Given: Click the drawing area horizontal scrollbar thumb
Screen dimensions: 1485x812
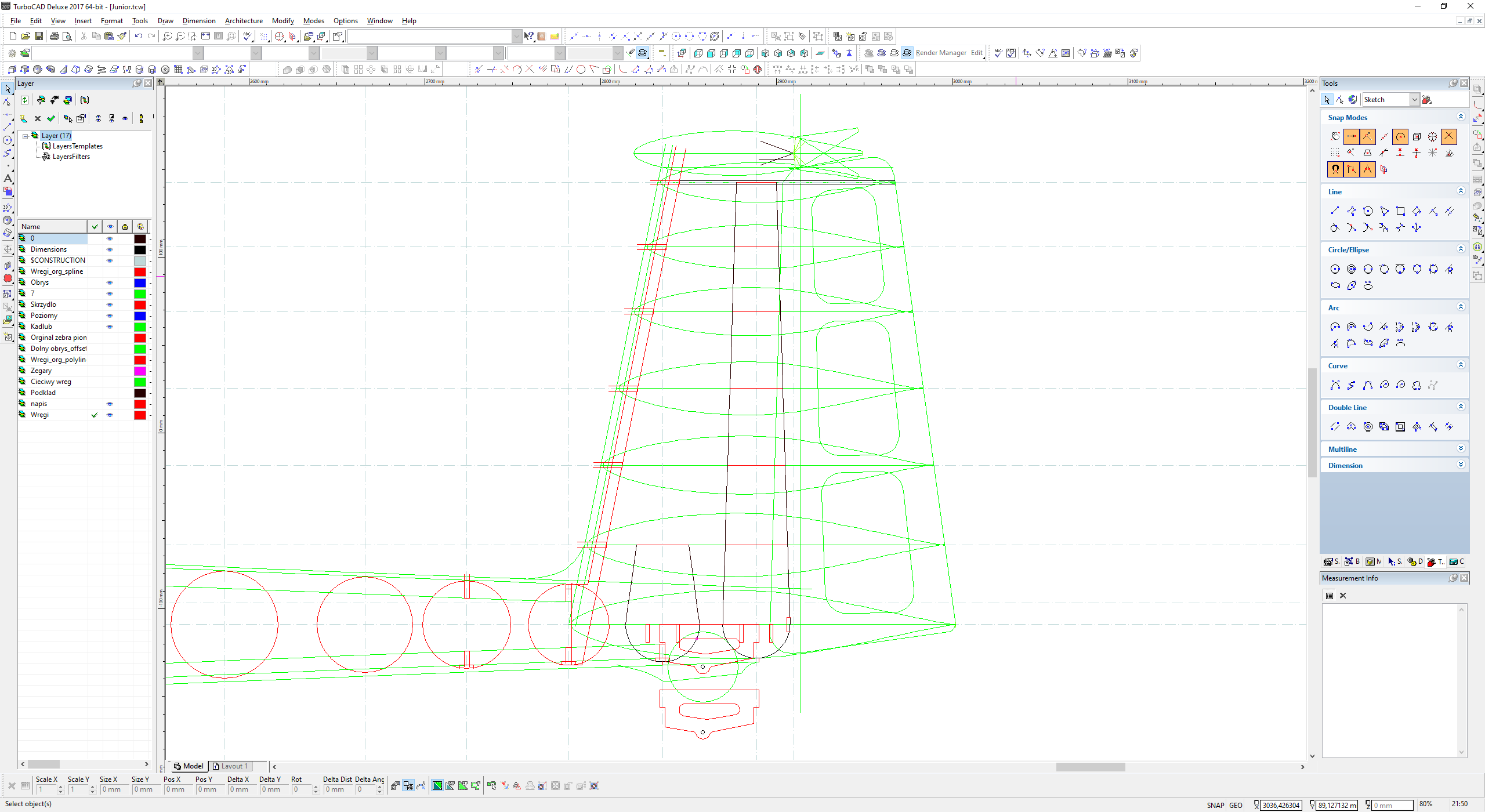Looking at the screenshot, I should (1090, 767).
